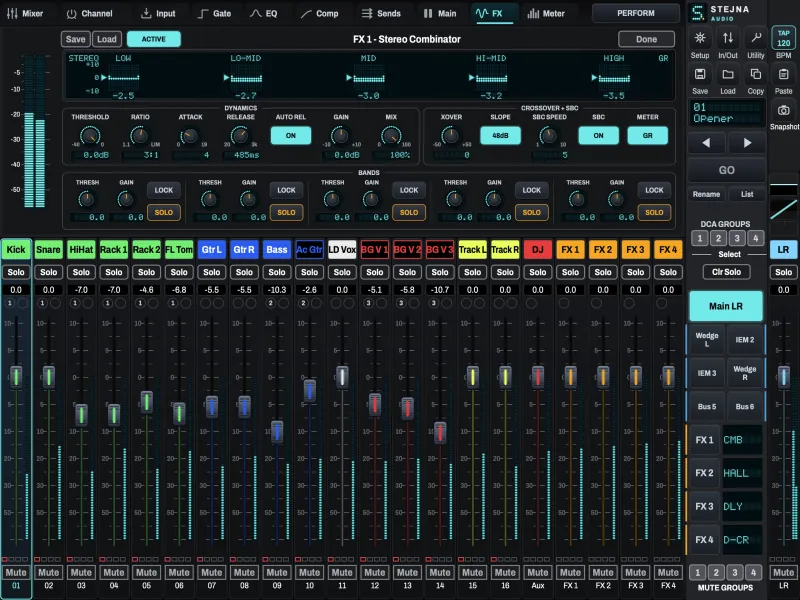Viewport: 800px width, 600px height.
Task: Solo the Snare channel
Action: coord(48,272)
